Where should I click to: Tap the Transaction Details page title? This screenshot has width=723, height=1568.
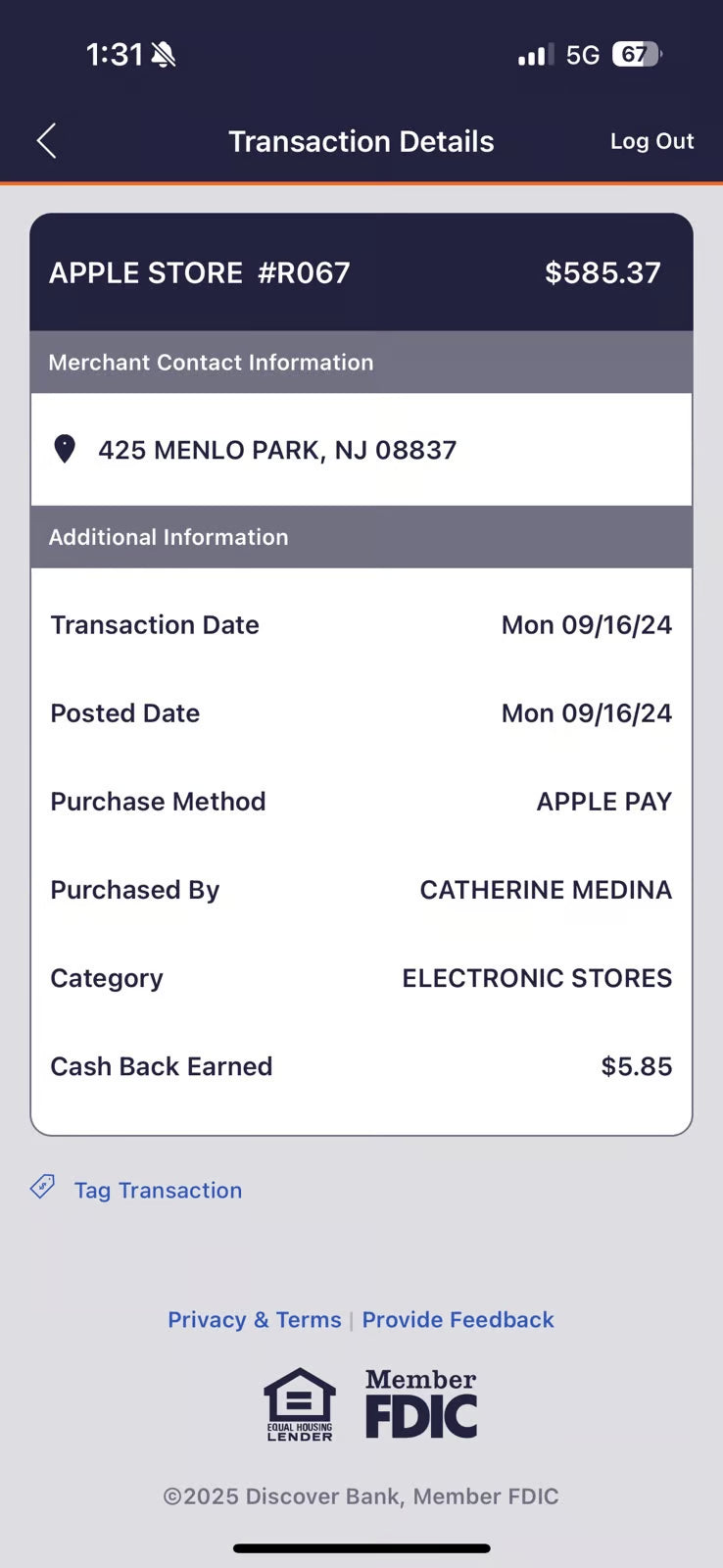(x=361, y=141)
